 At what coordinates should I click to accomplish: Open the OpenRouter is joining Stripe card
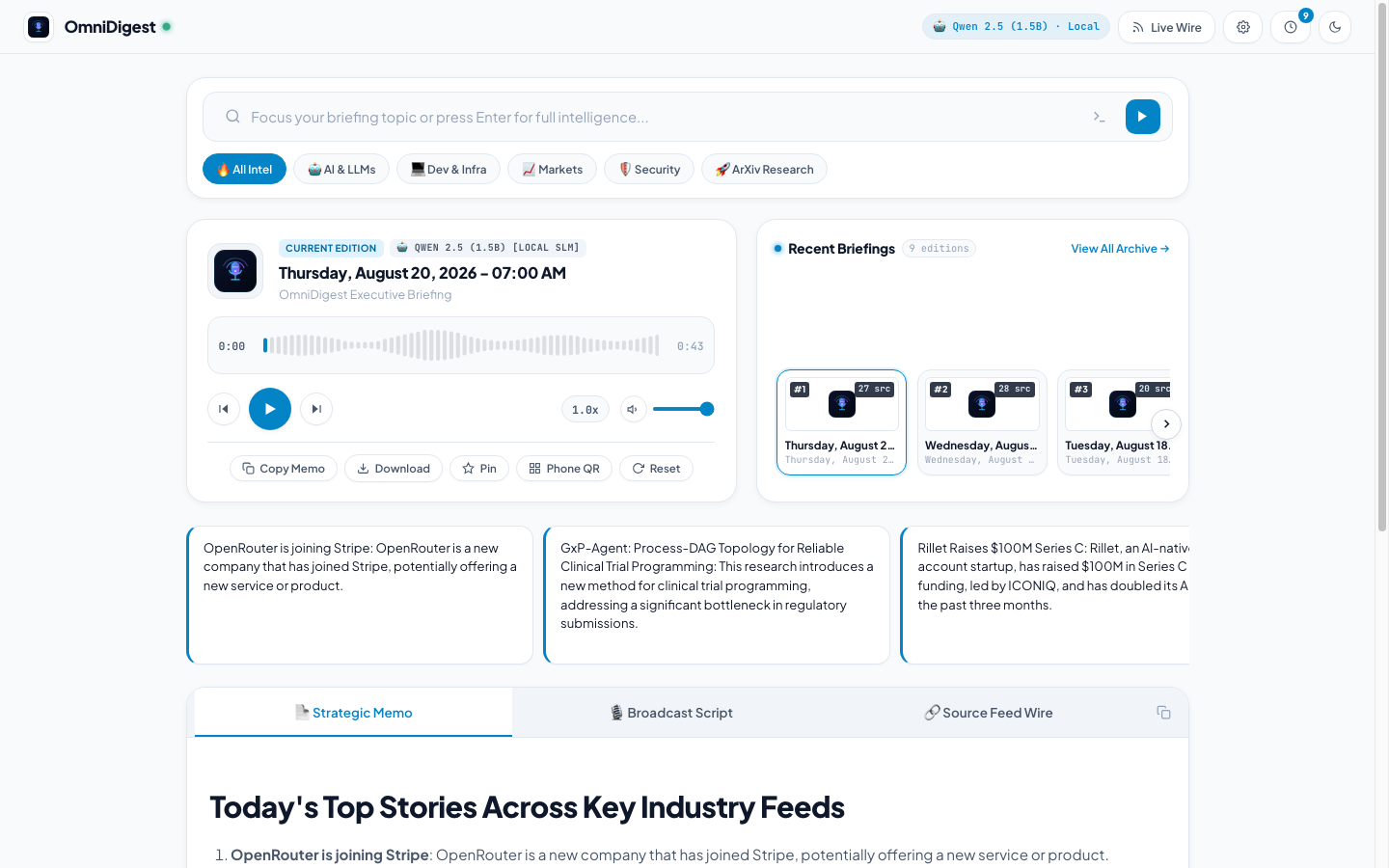pyautogui.click(x=360, y=595)
